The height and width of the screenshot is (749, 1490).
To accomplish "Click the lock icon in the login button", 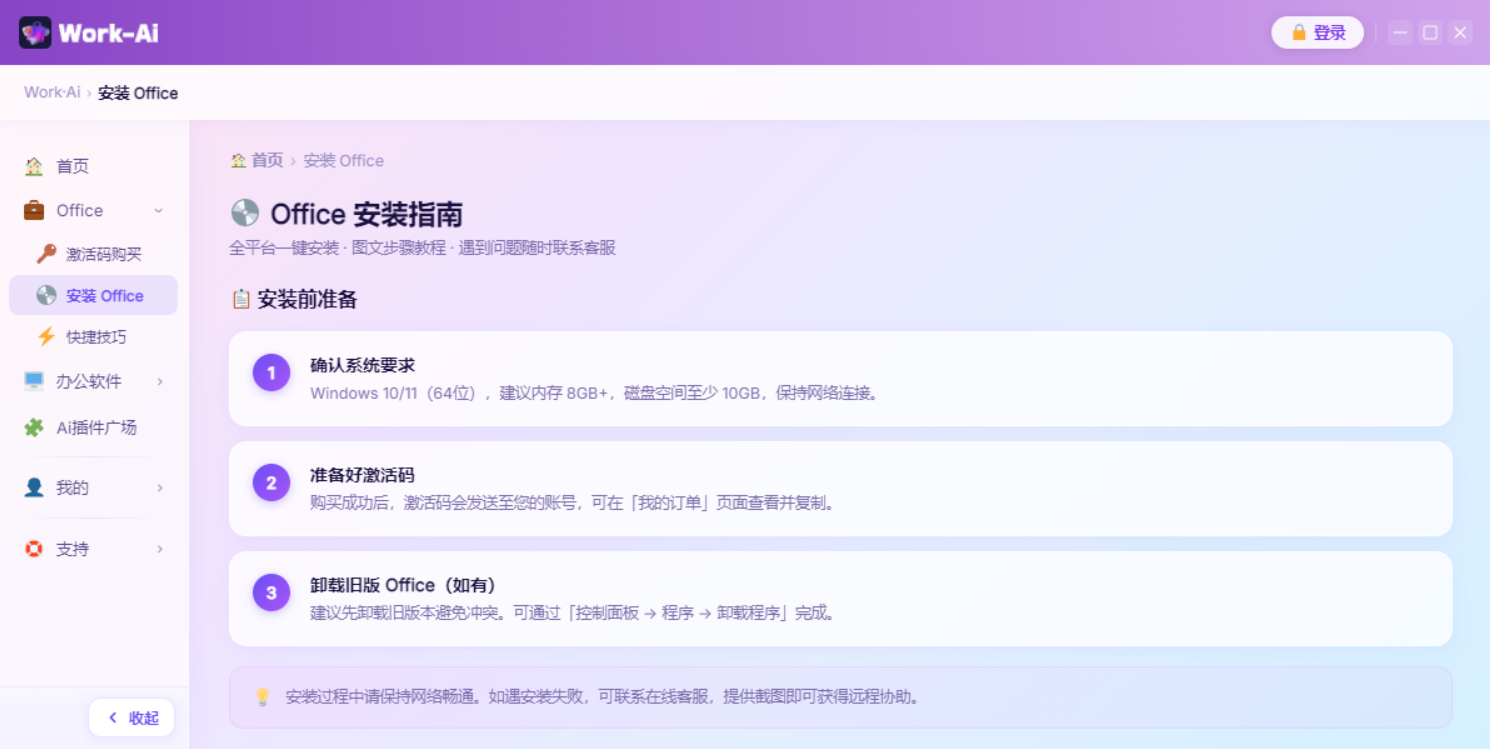I will coord(1299,33).
